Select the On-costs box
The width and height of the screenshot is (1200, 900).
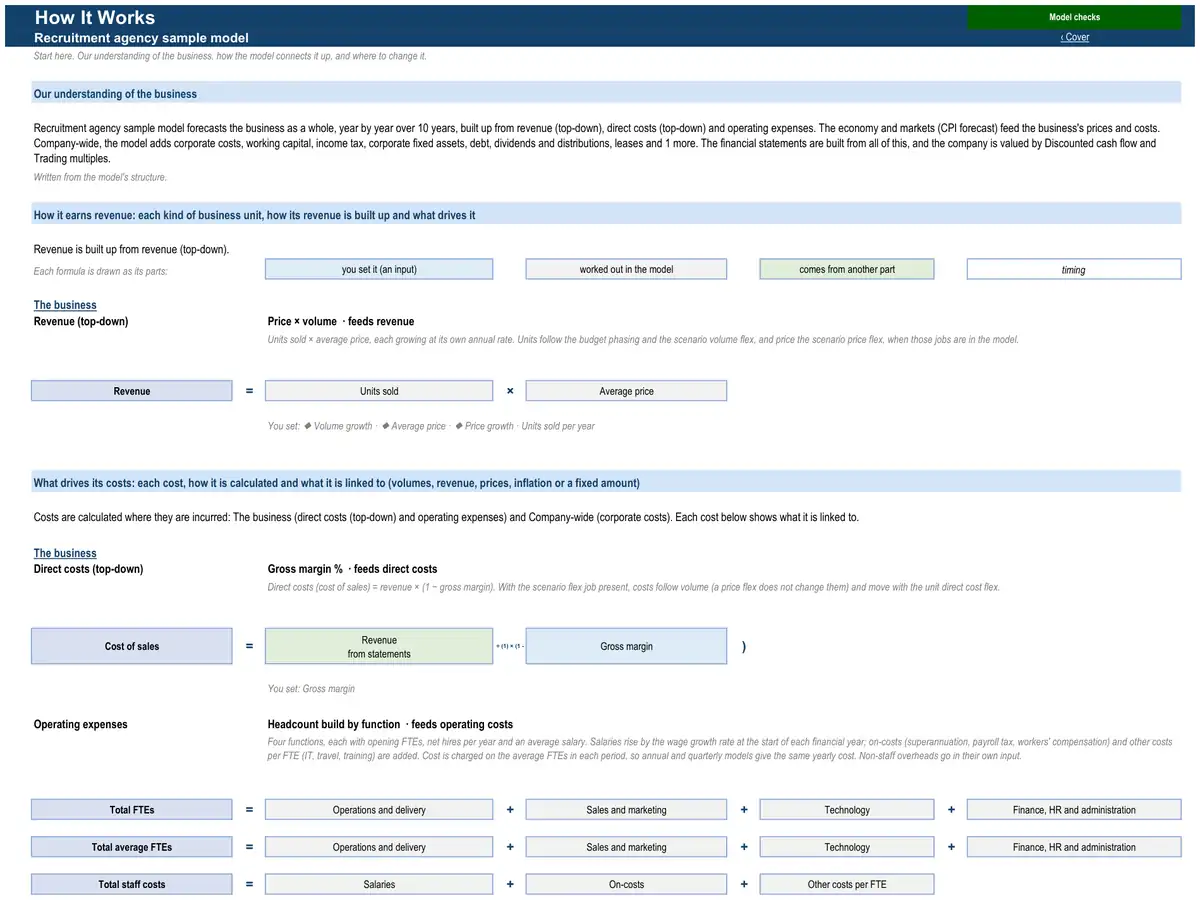coord(626,884)
